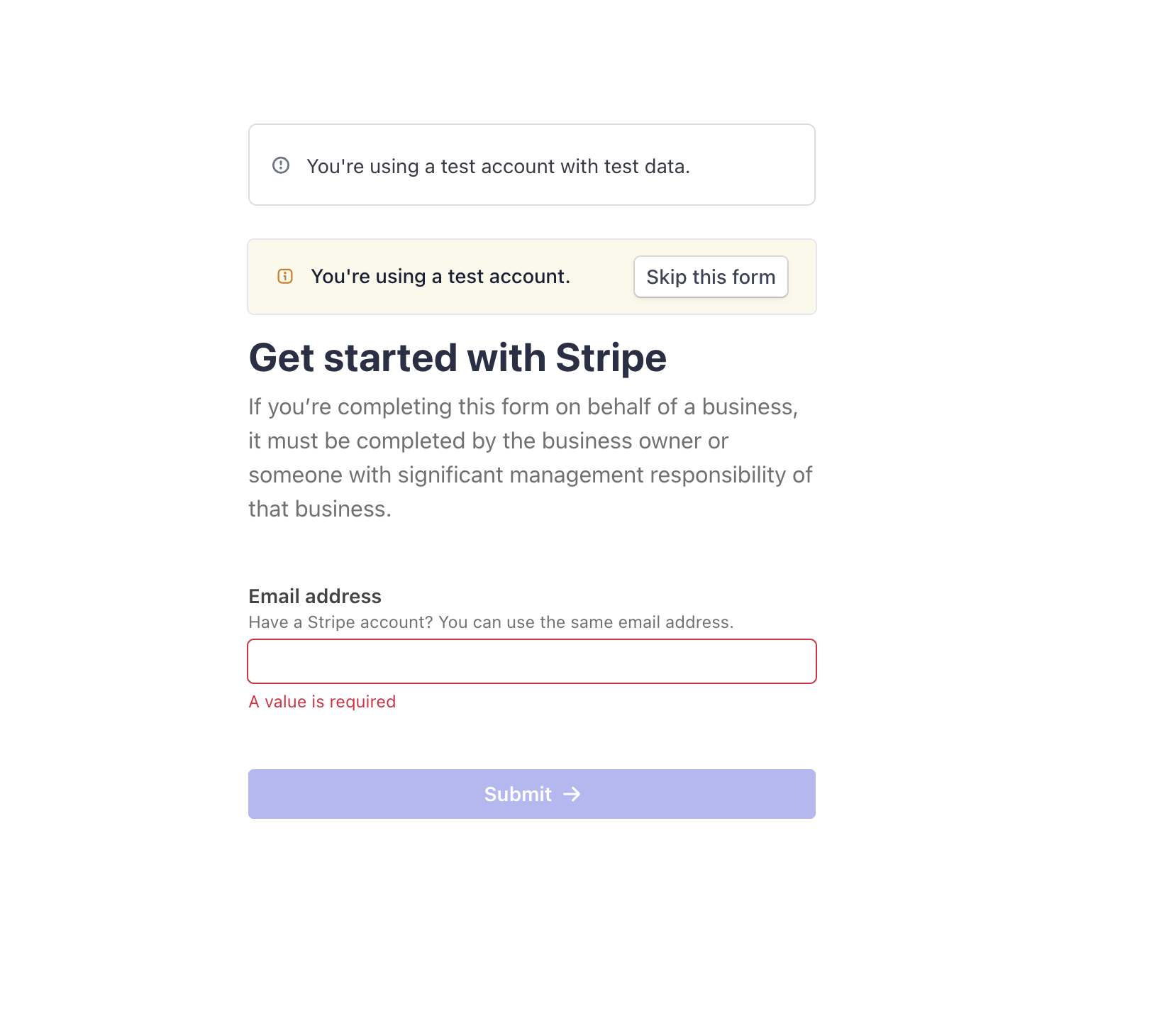
Task: Click paragraph line starting 'If you're completing'
Action: tap(523, 407)
